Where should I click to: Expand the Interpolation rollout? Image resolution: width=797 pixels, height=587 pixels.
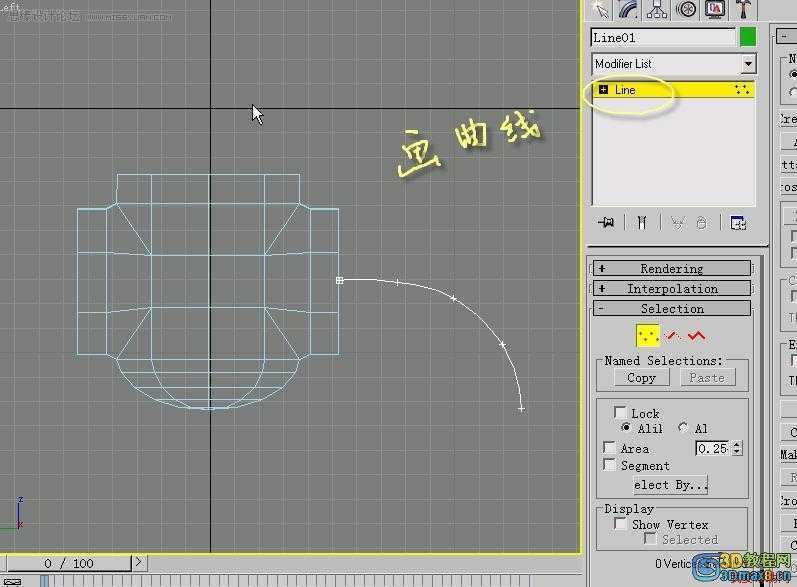[x=671, y=289]
